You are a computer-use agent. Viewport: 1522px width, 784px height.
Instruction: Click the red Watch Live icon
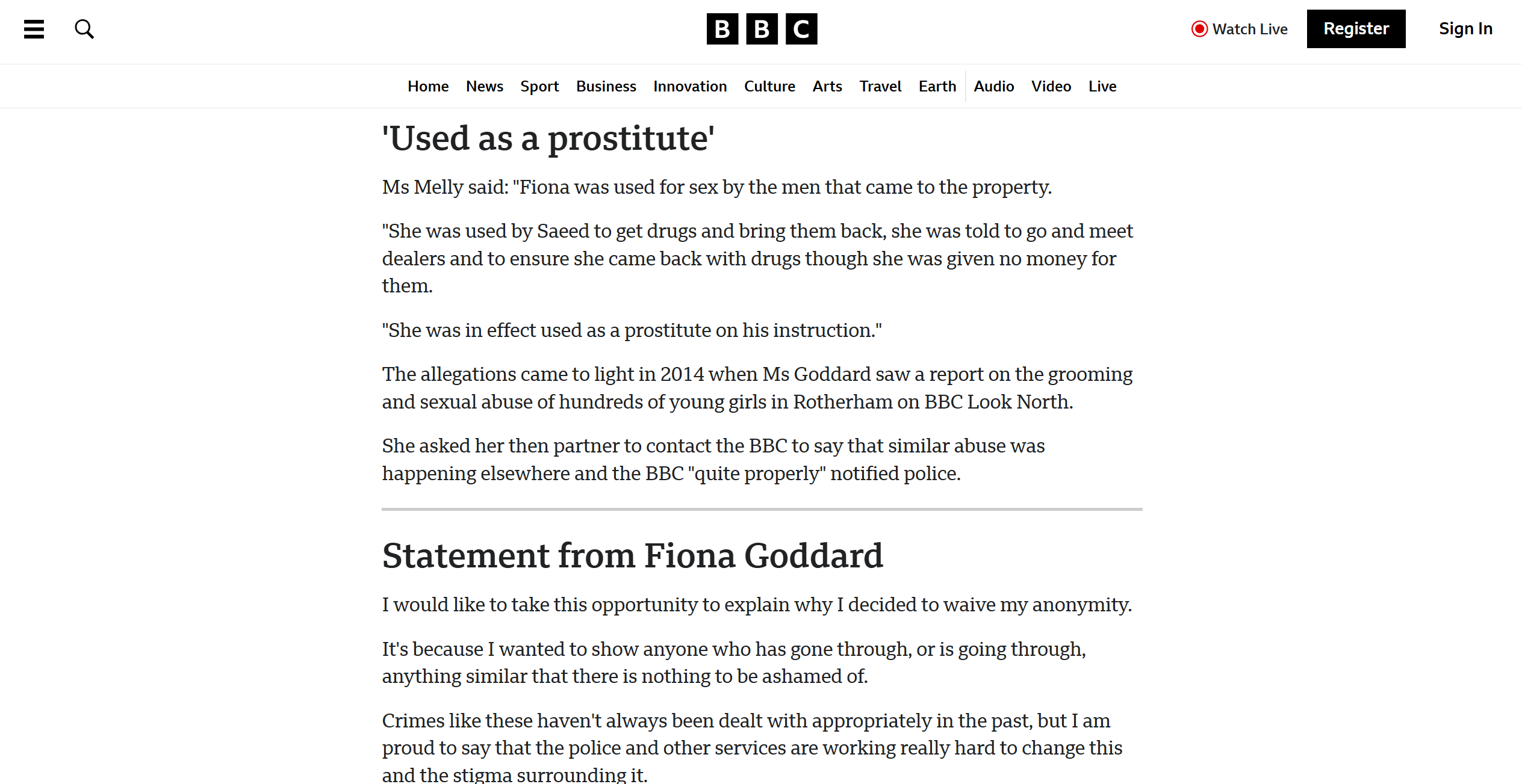1199,29
